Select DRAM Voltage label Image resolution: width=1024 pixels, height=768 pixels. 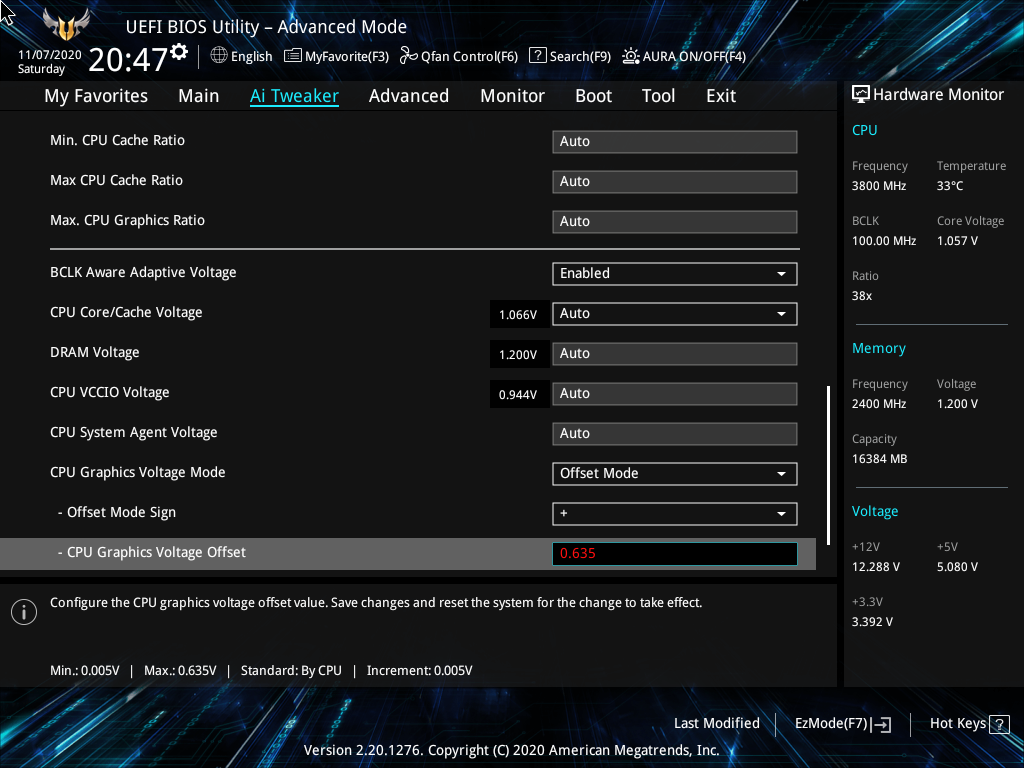pyautogui.click(x=95, y=352)
